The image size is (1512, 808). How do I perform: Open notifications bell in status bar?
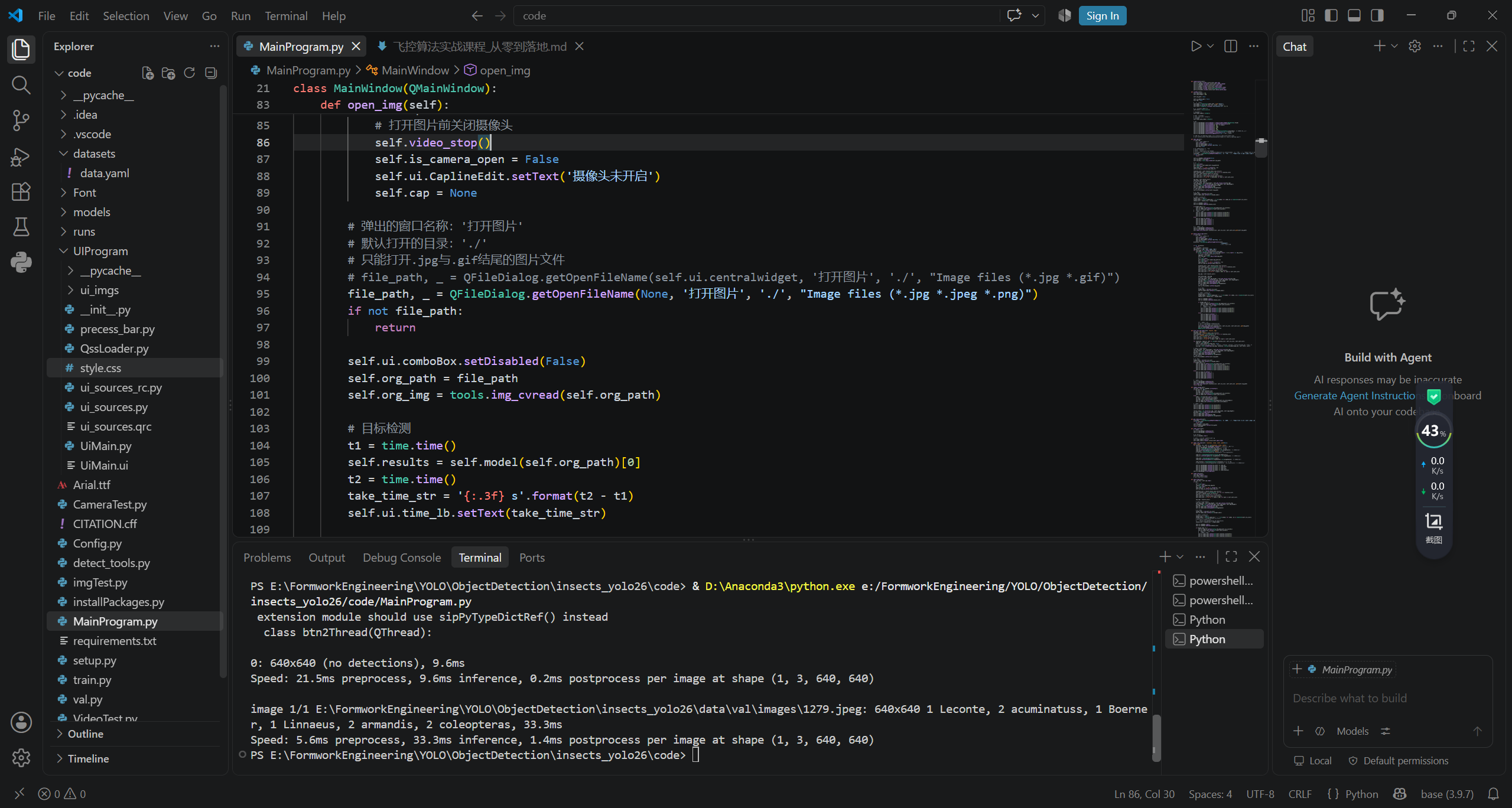click(x=1493, y=794)
